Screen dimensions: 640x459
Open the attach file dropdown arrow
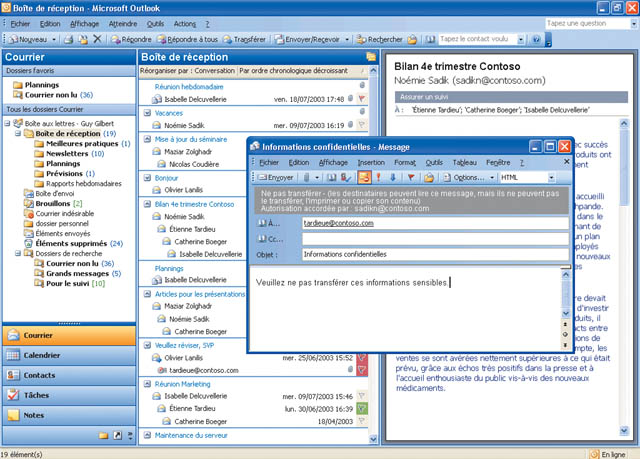(x=317, y=177)
